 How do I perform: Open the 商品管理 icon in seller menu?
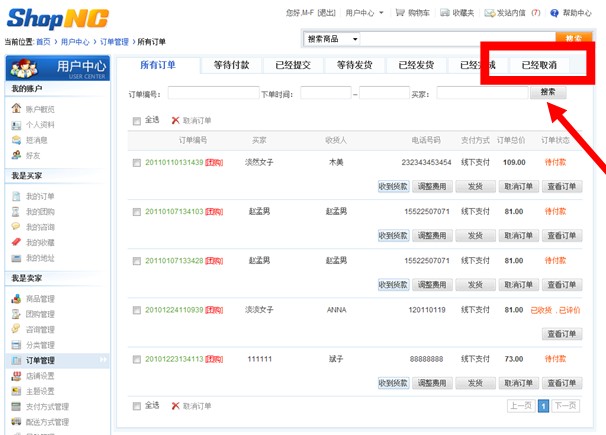16,298
